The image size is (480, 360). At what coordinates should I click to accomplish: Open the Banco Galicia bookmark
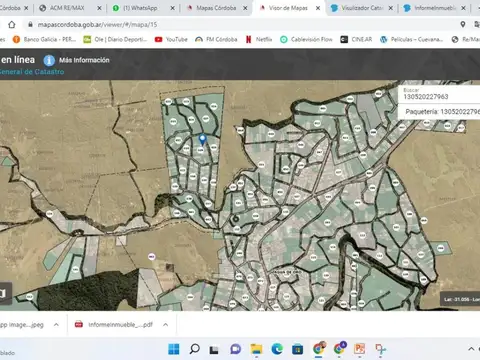pyautogui.click(x=44, y=39)
